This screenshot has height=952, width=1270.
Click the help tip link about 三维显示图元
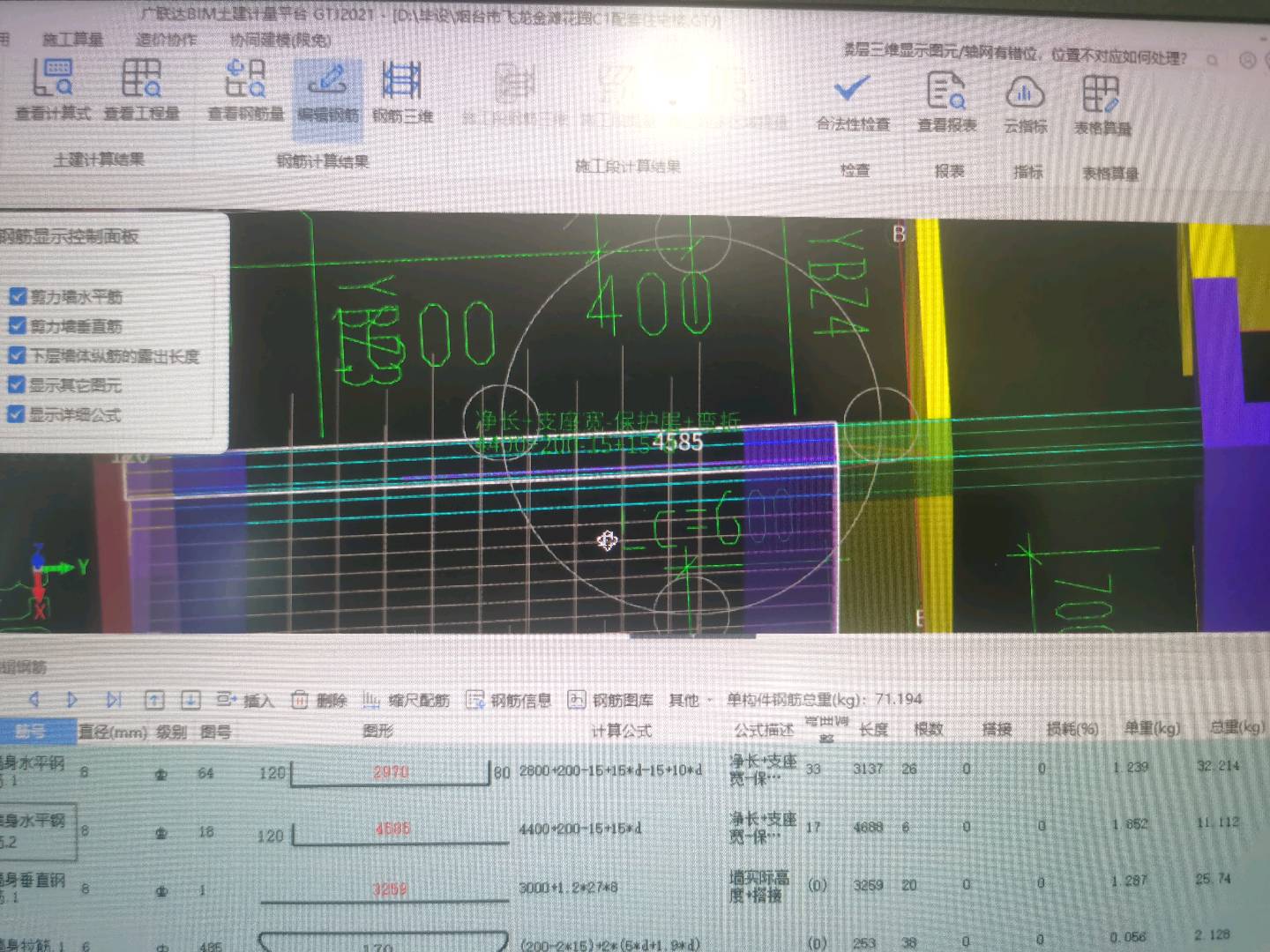click(1015, 55)
